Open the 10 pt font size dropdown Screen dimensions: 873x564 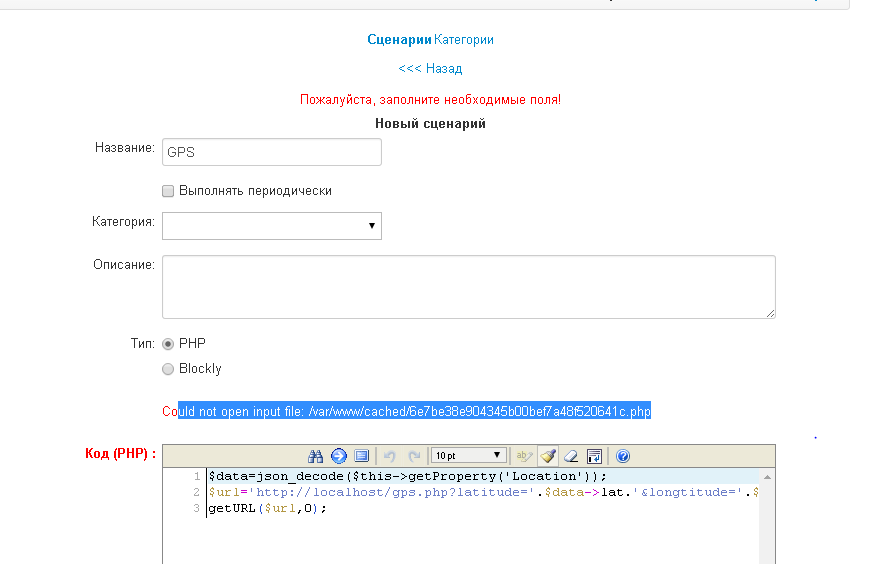(468, 456)
